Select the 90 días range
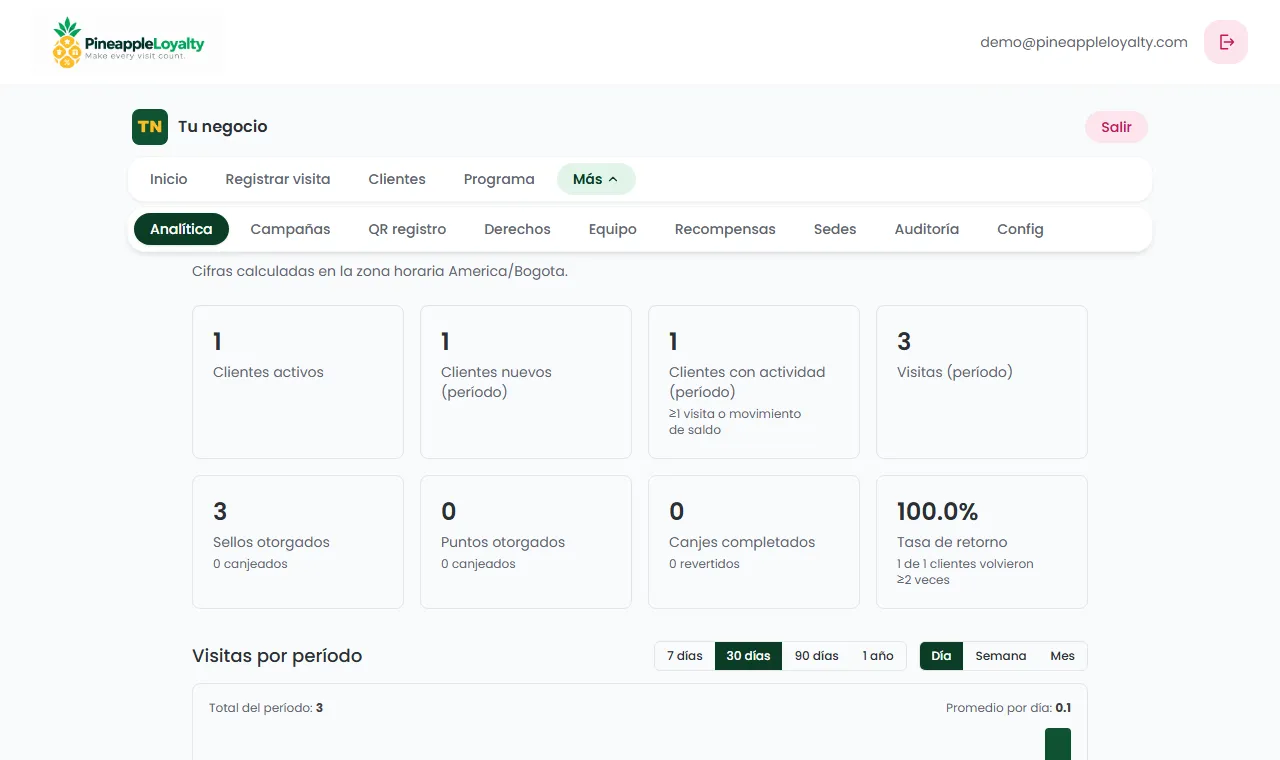This screenshot has height=760, width=1280. [816, 656]
